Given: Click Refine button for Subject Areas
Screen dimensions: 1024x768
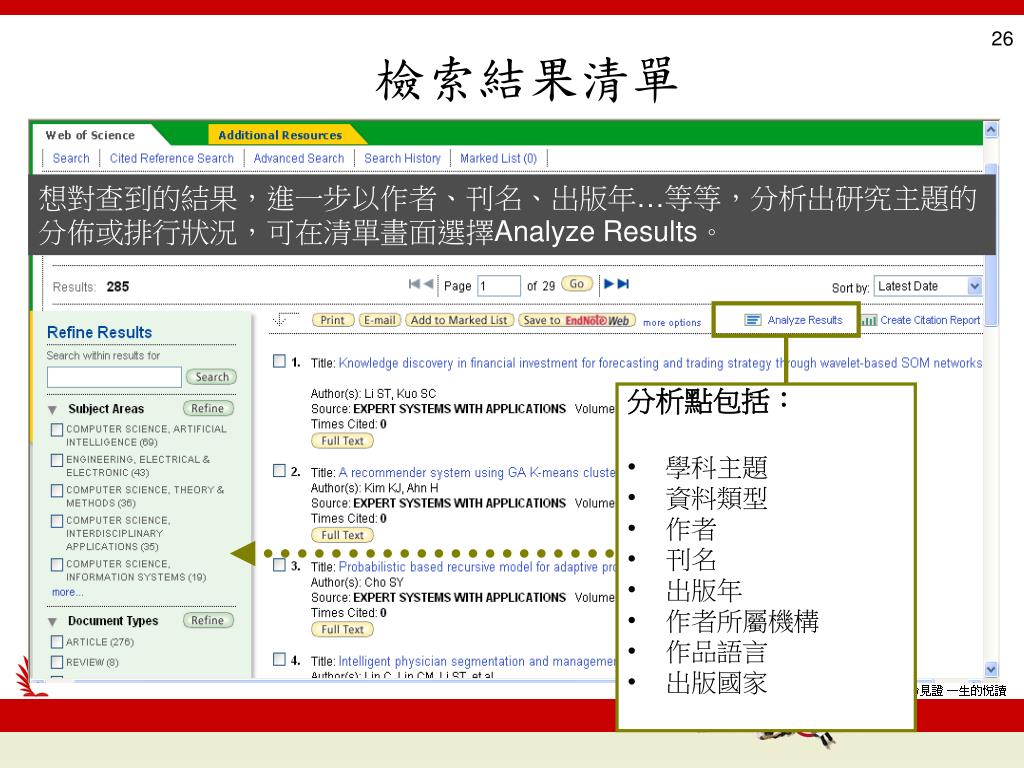Looking at the screenshot, I should click(208, 408).
